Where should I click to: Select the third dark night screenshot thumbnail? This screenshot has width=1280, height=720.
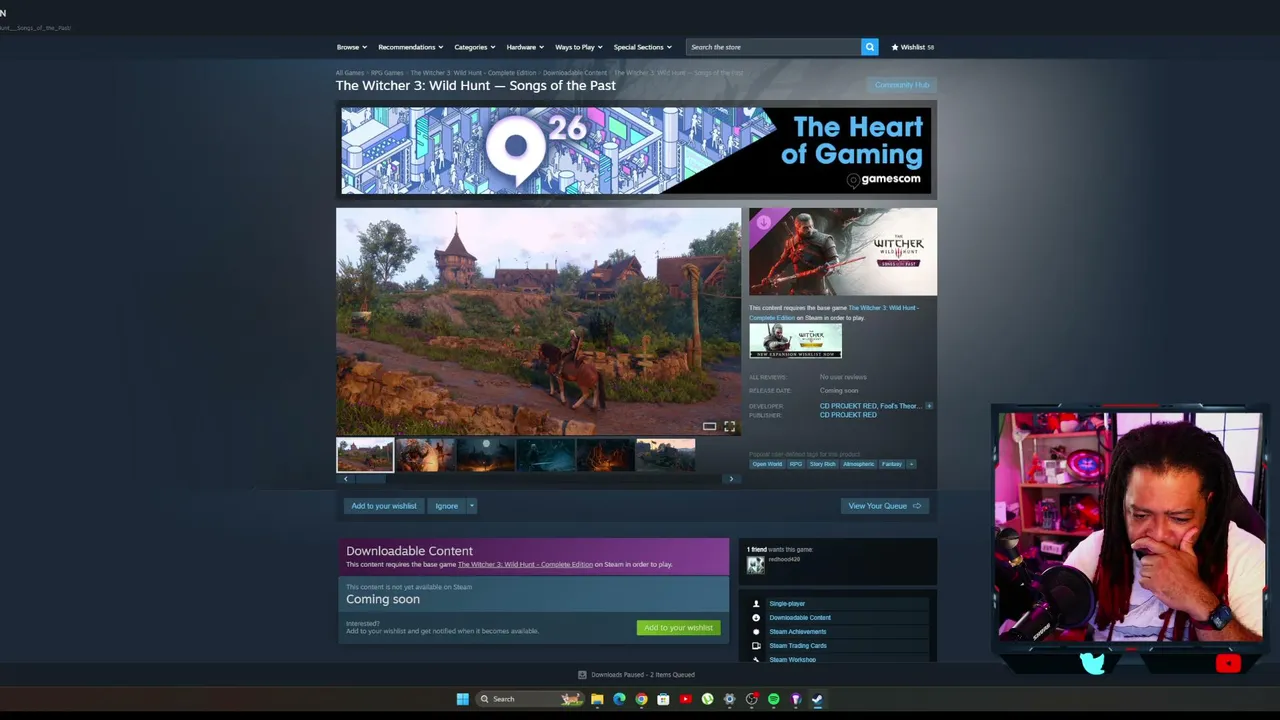485,455
